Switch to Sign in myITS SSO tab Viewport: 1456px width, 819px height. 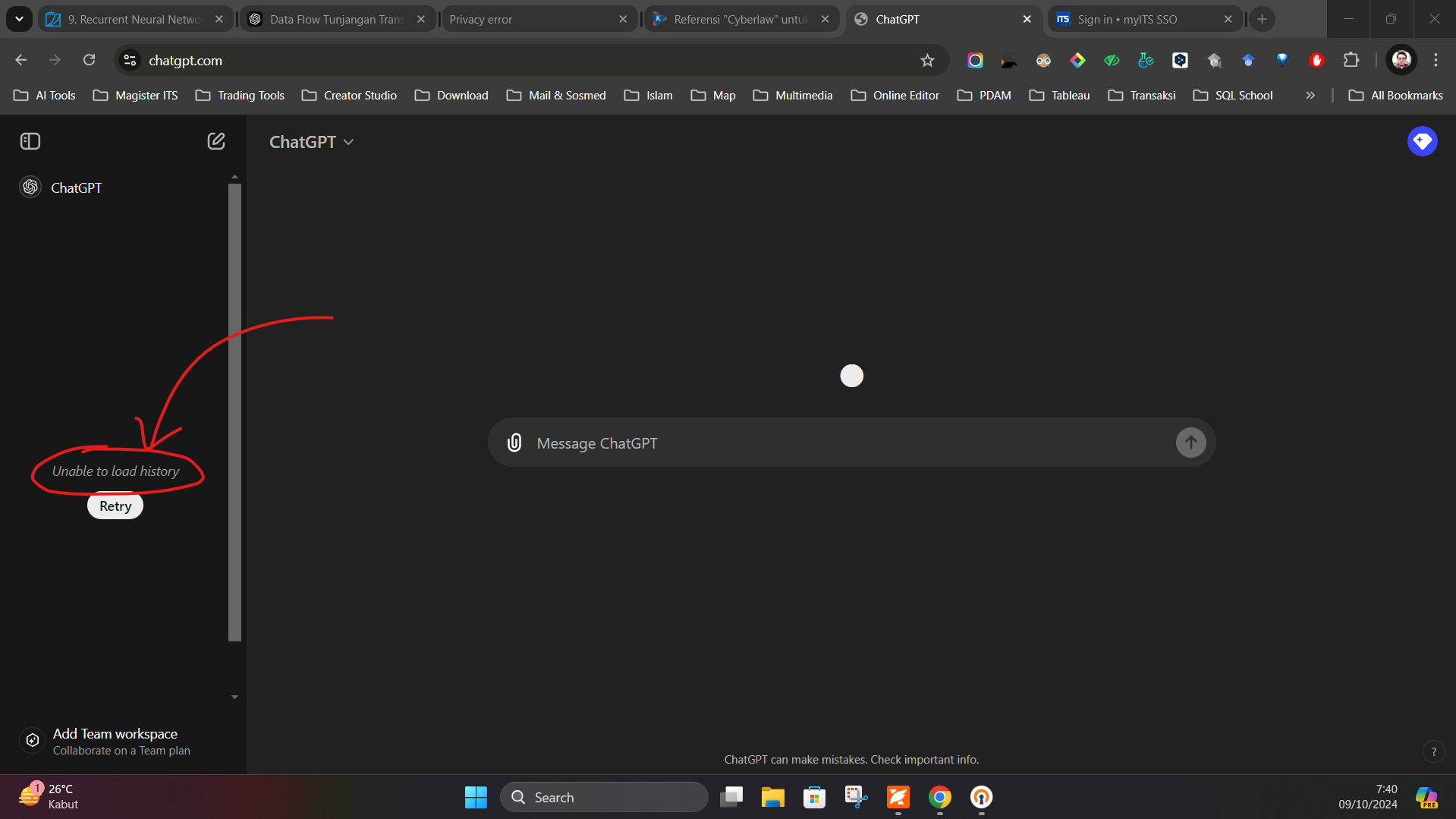pyautogui.click(x=1144, y=19)
